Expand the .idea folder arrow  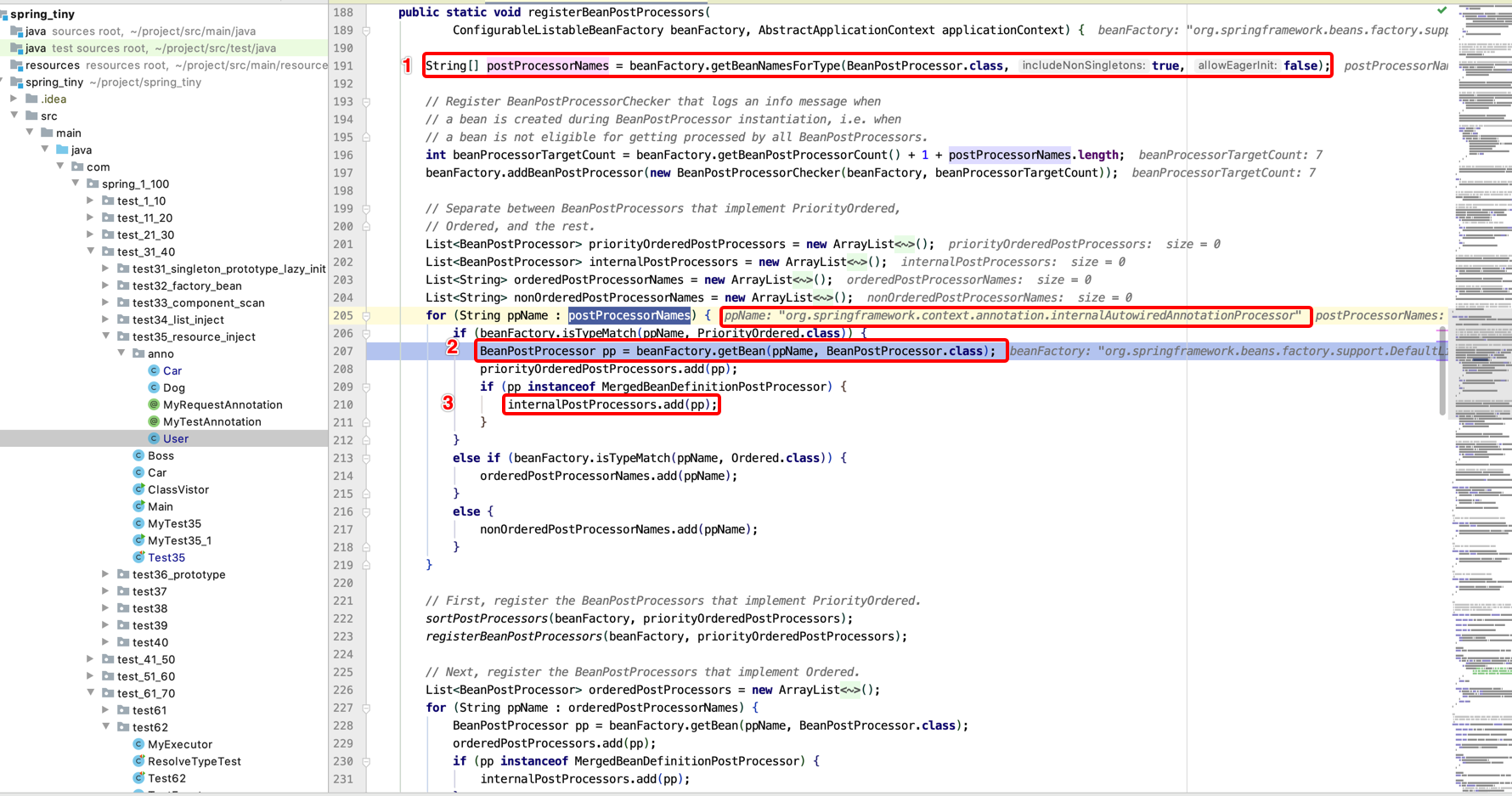[x=14, y=99]
